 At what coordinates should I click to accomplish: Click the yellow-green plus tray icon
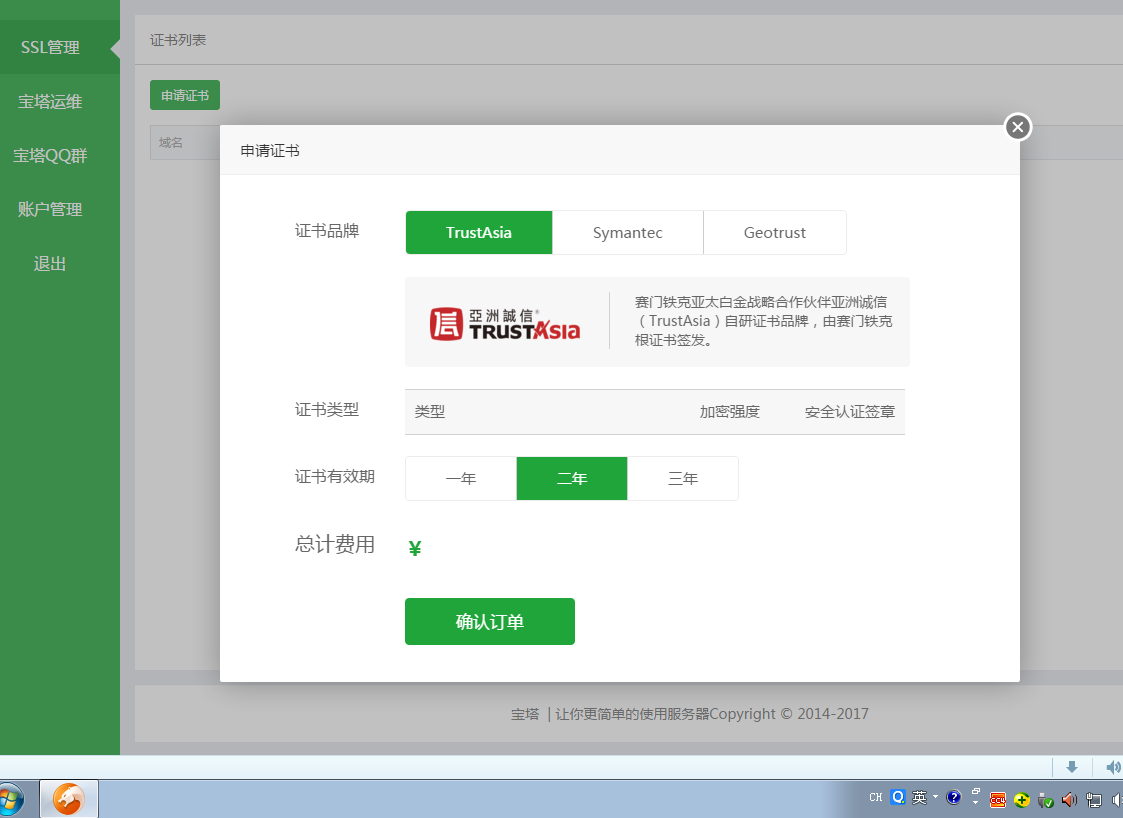[x=1022, y=800]
